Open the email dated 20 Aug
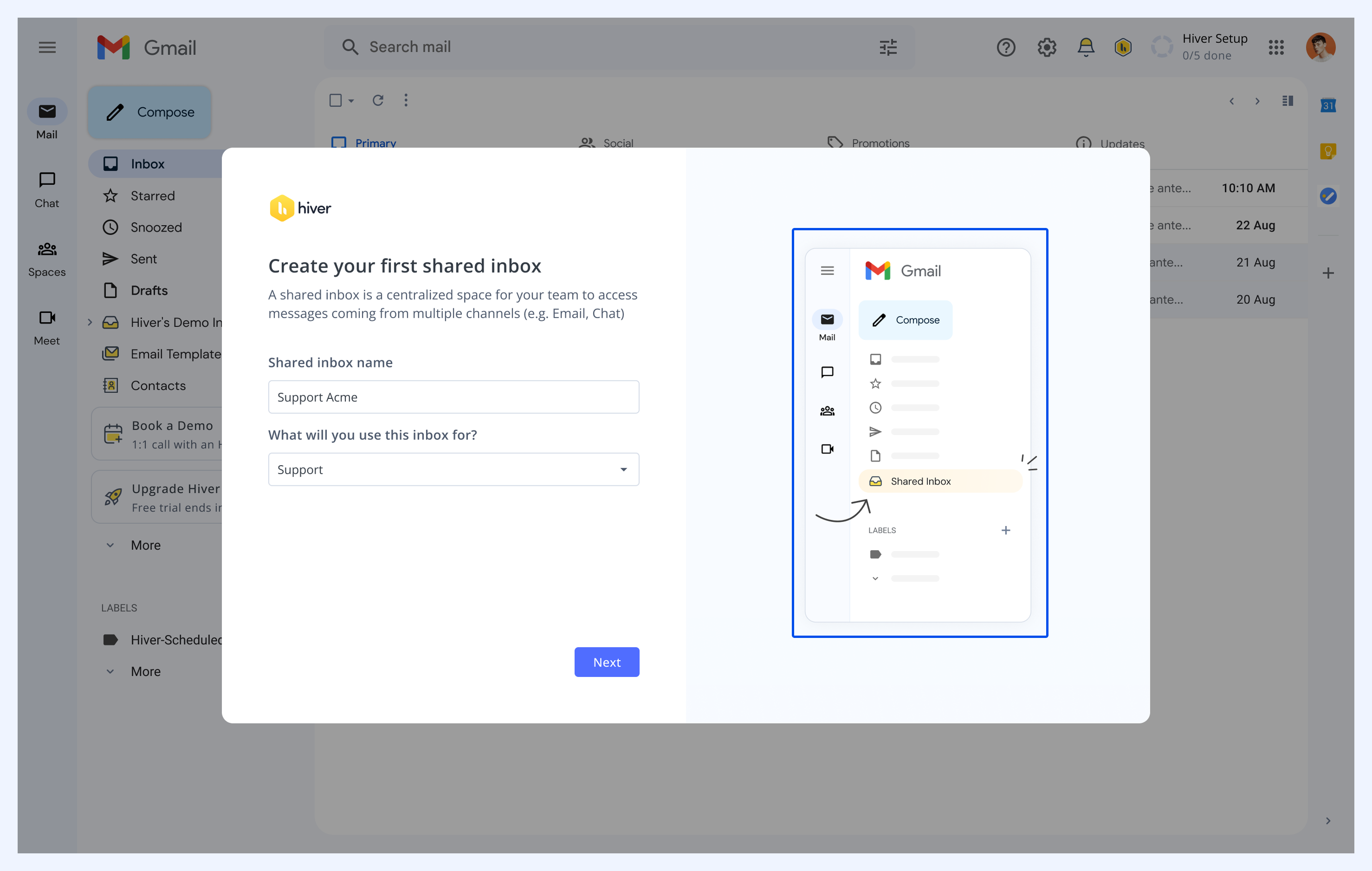 pos(1229,299)
